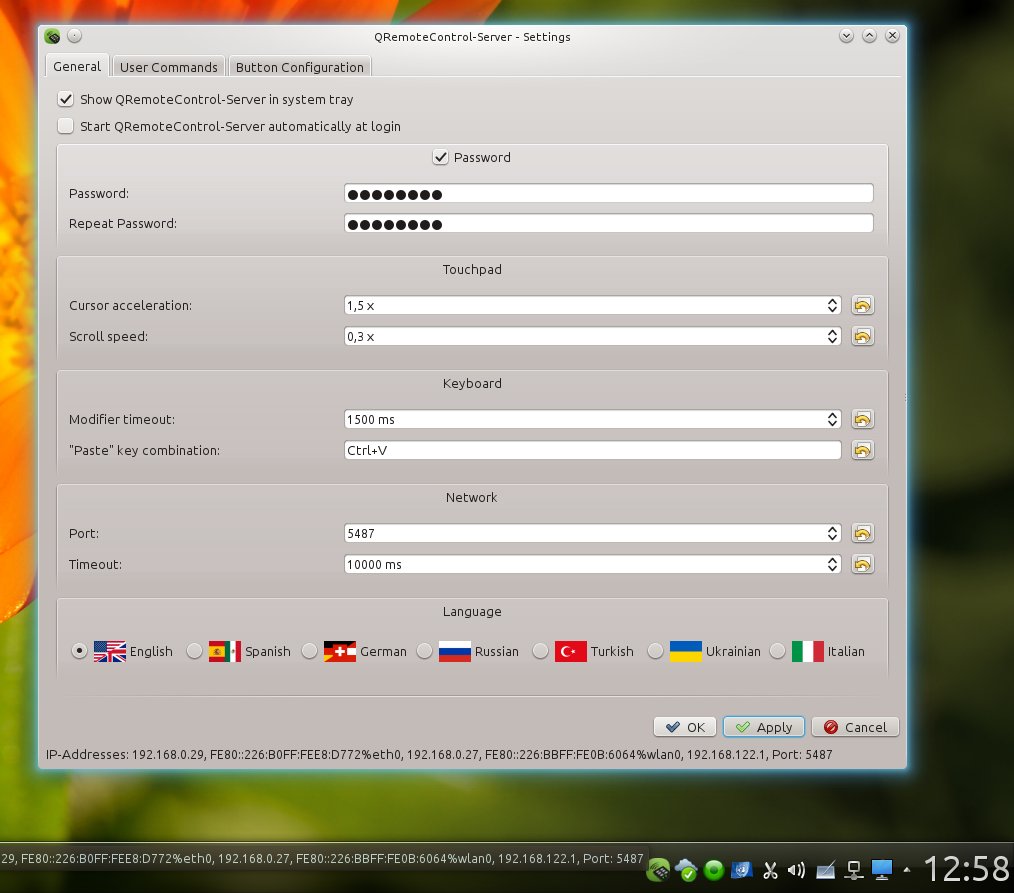Adjust the Cursor acceleration spinner arrows
Viewport: 1014px width, 893px height.
click(832, 305)
